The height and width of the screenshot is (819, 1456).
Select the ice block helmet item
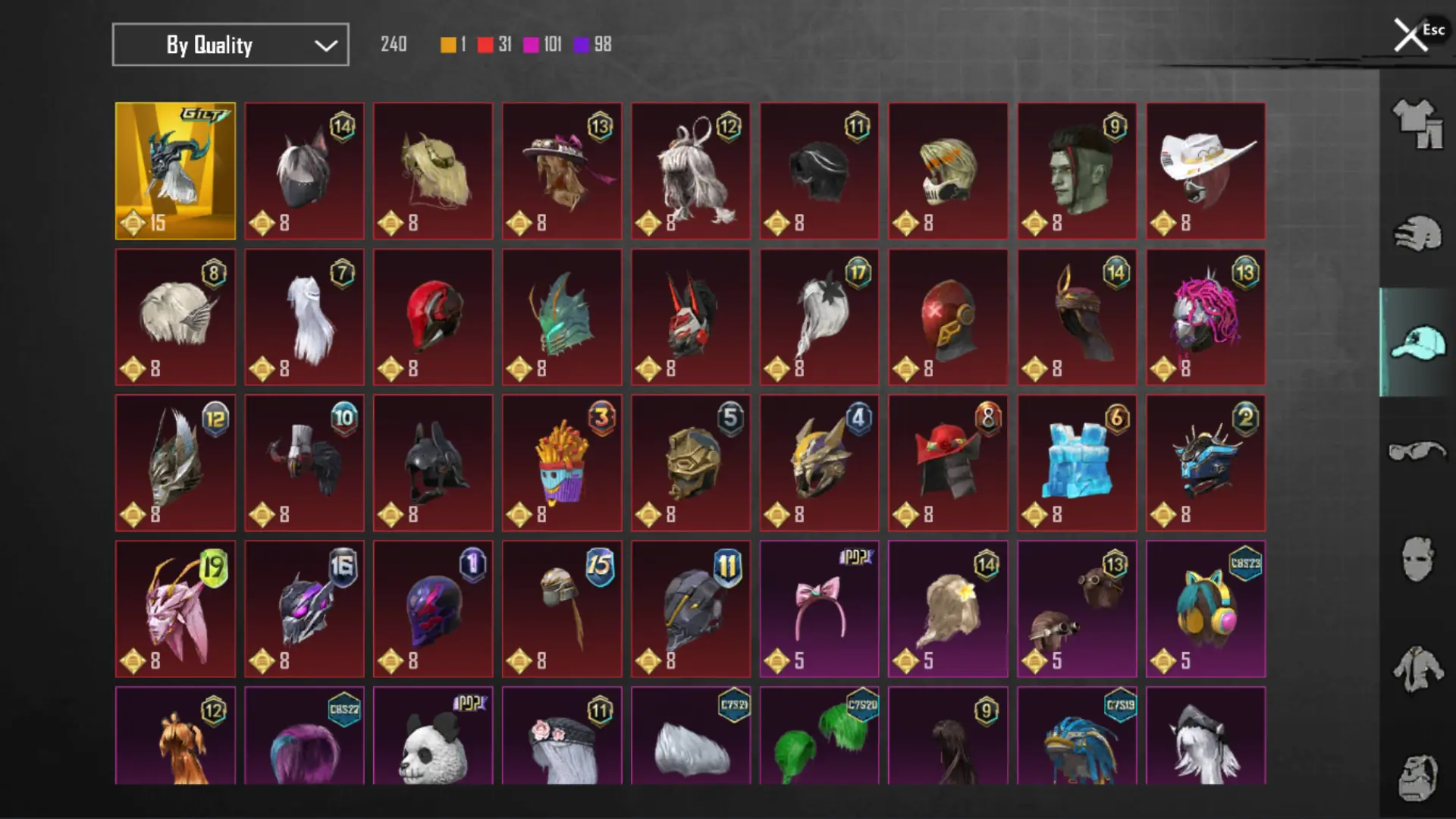pyautogui.click(x=1077, y=463)
